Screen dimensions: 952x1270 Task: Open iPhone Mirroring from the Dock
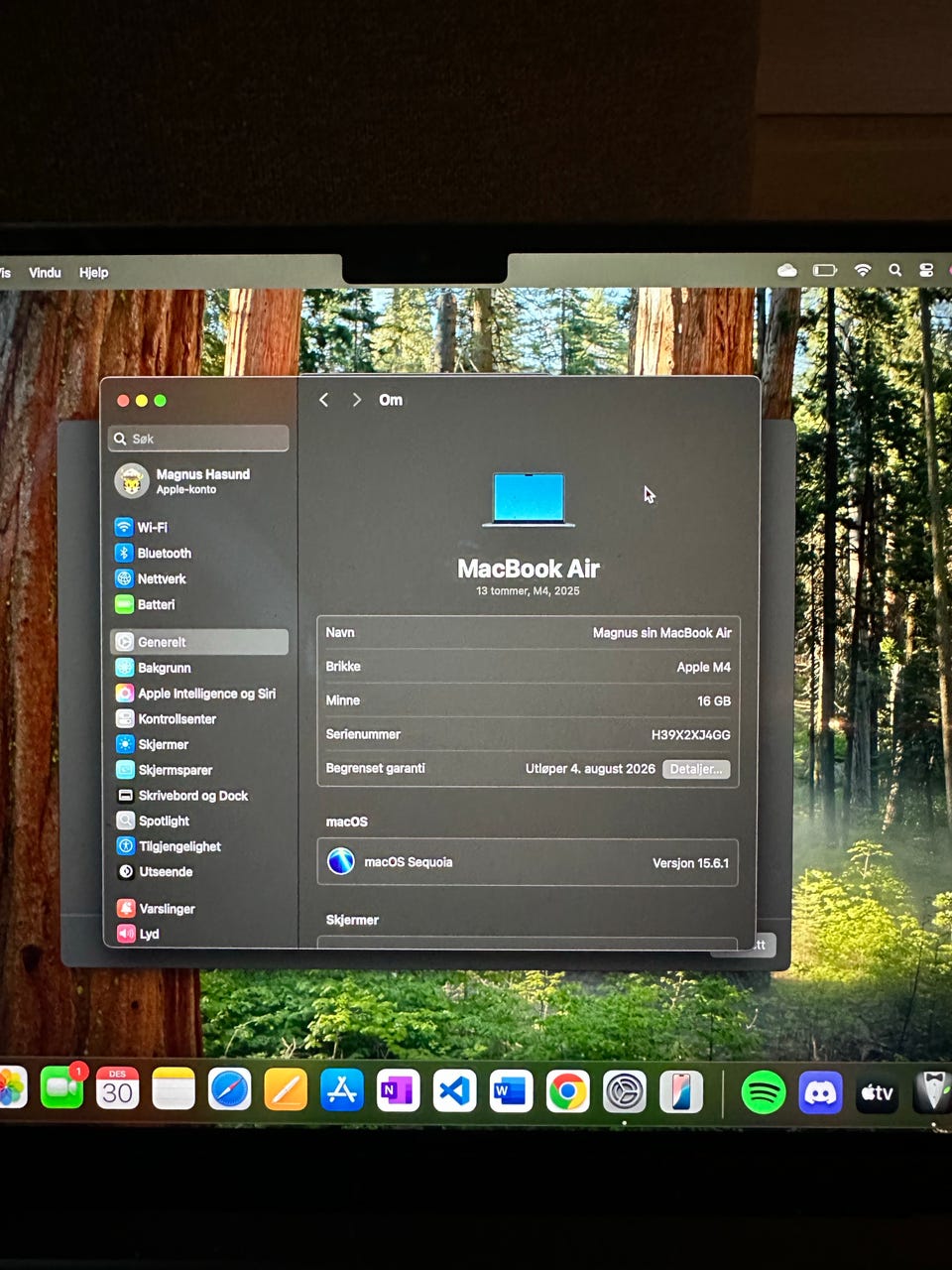pyautogui.click(x=681, y=1092)
